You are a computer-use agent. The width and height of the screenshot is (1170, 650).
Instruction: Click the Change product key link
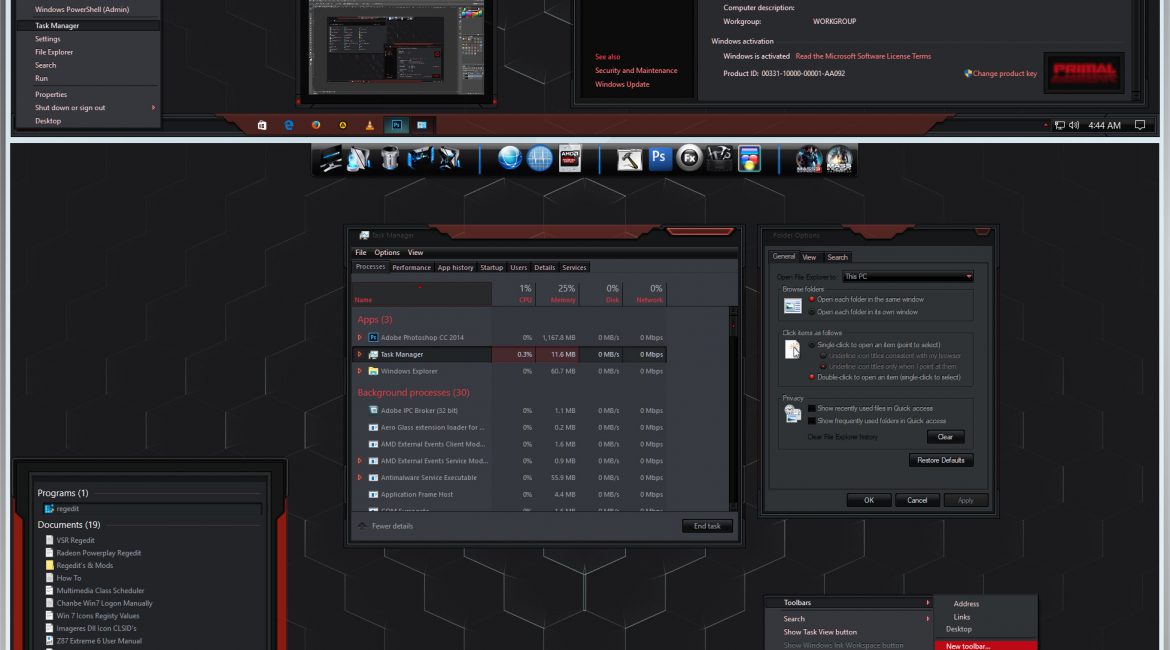tap(1004, 74)
